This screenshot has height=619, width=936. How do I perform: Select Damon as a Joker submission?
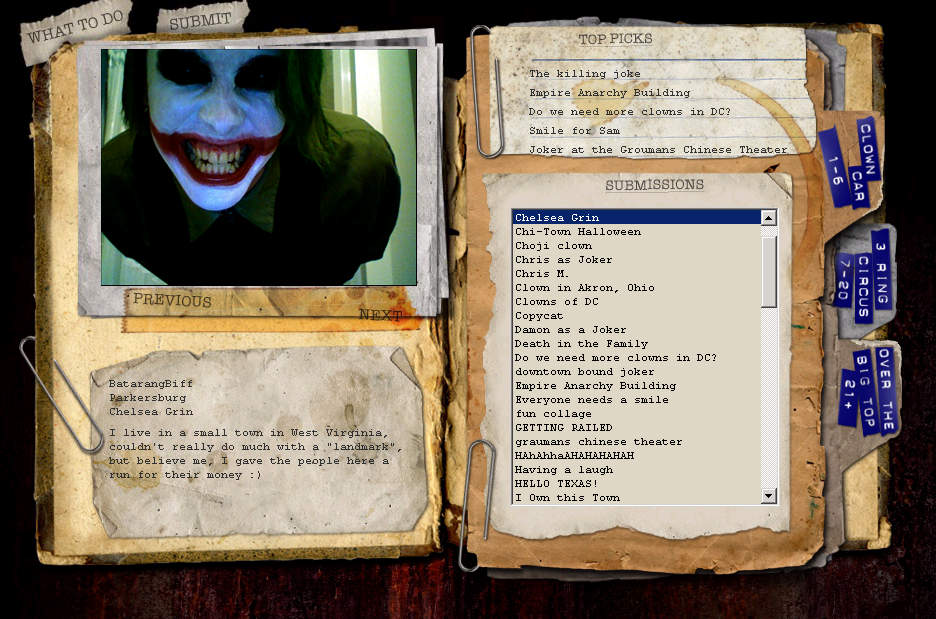[x=637, y=329]
